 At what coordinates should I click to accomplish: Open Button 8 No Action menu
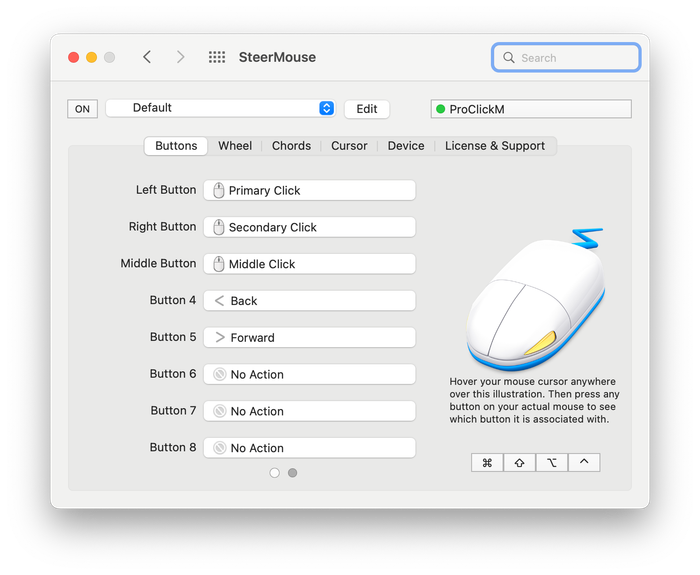309,447
